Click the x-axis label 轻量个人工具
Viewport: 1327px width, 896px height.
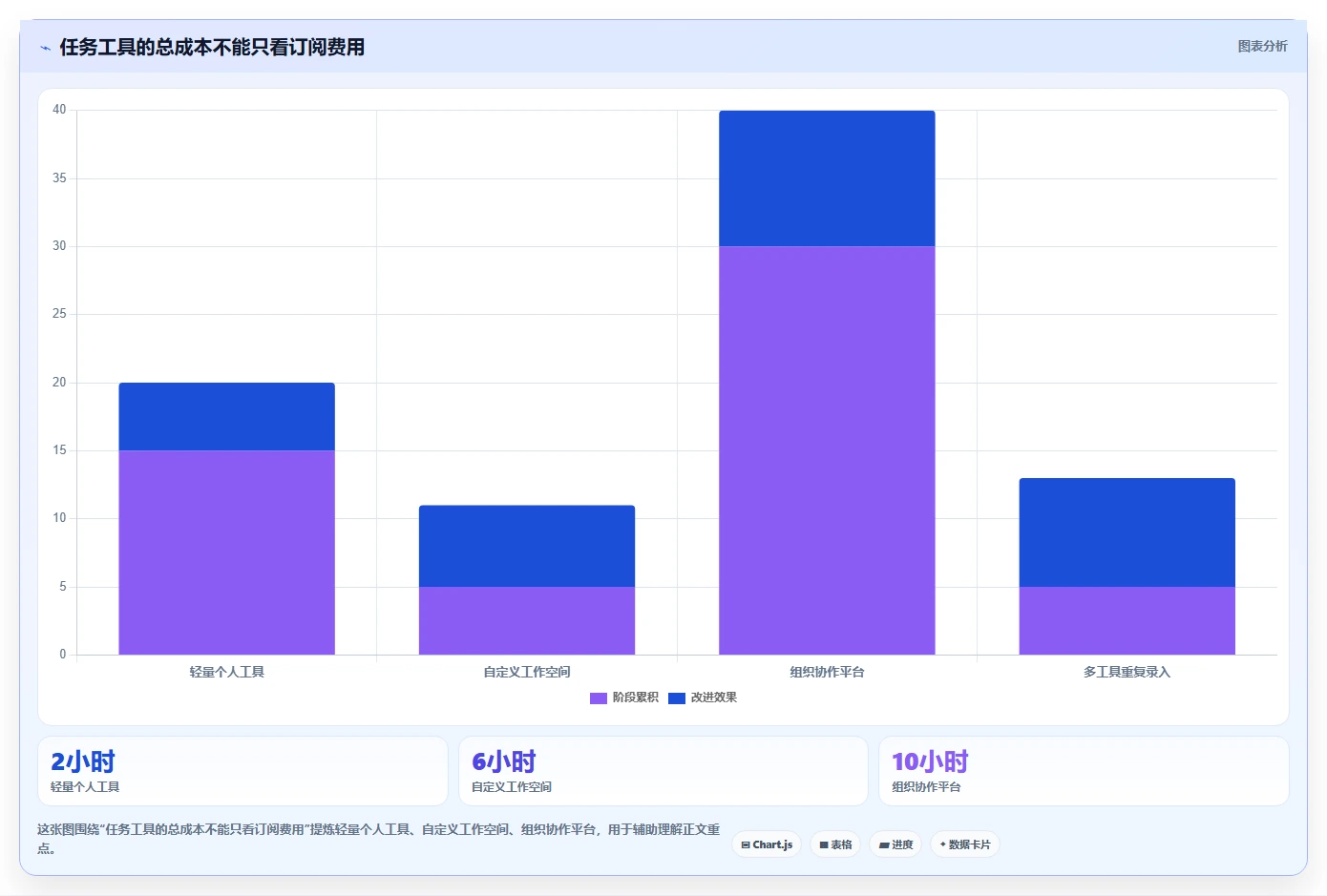[226, 672]
